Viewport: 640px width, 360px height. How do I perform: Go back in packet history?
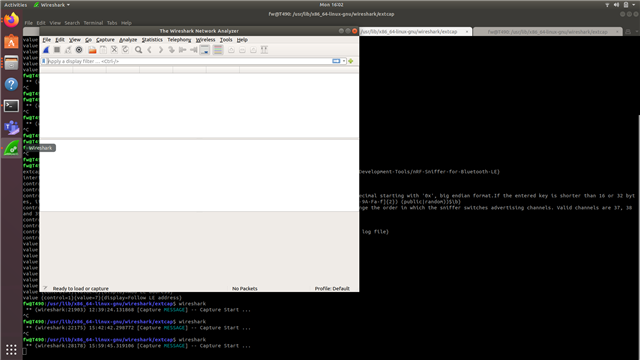click(149, 50)
